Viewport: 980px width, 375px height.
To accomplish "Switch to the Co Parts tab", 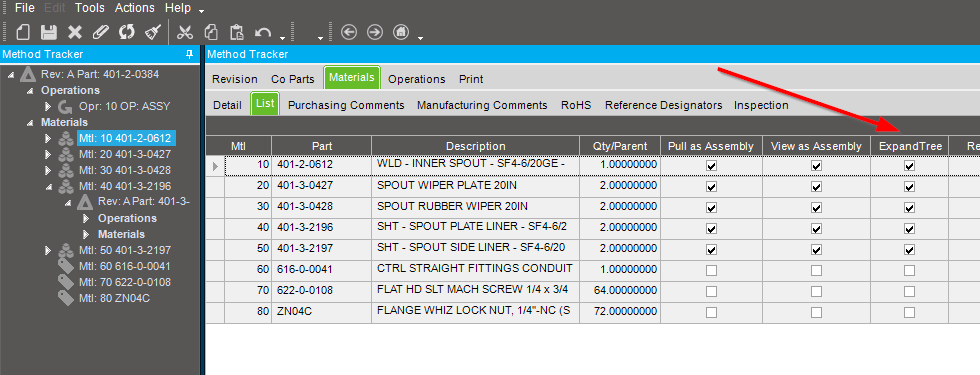I will tap(292, 79).
